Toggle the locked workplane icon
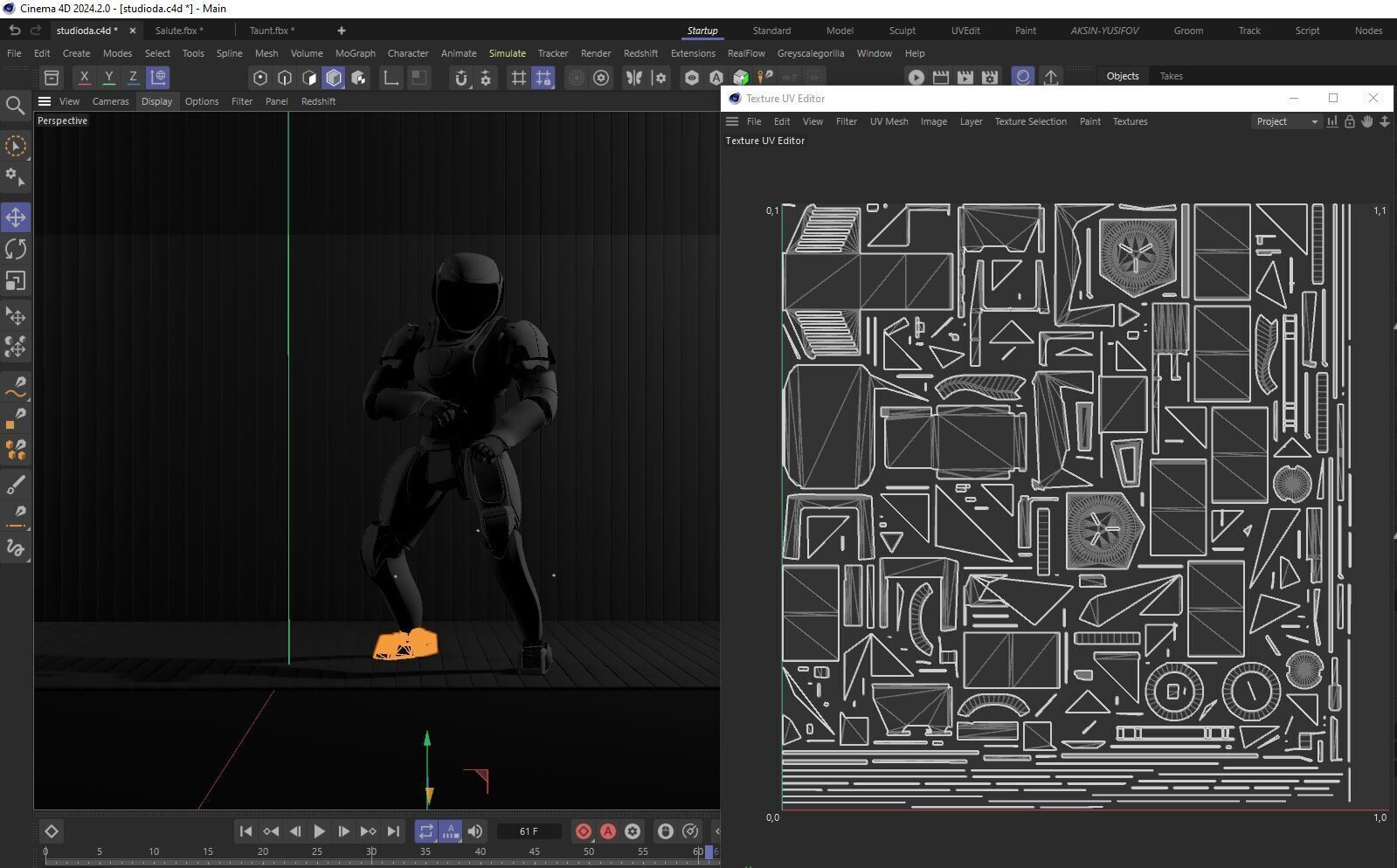Viewport: 1397px width, 868px height. click(543, 78)
